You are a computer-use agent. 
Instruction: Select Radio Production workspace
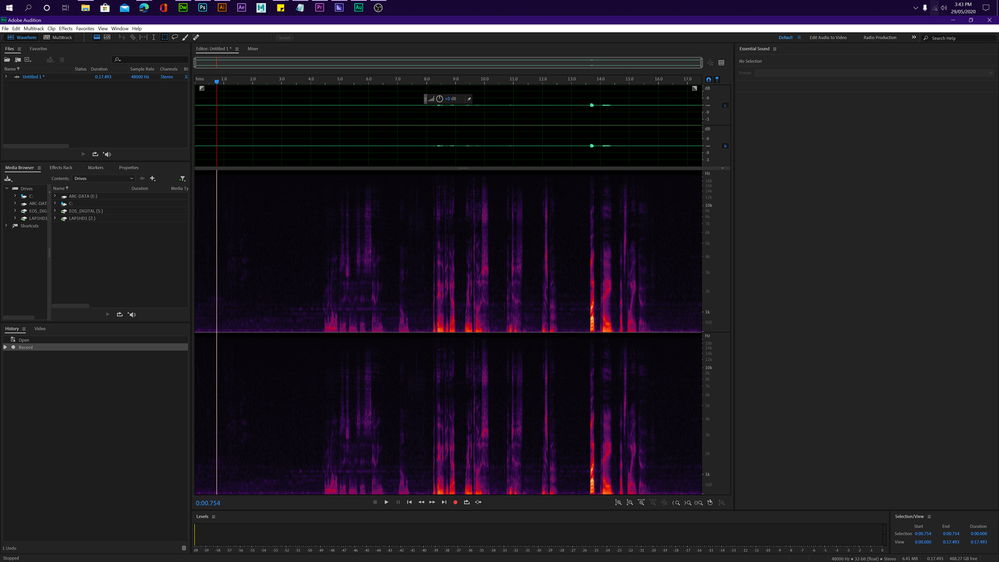(x=880, y=38)
